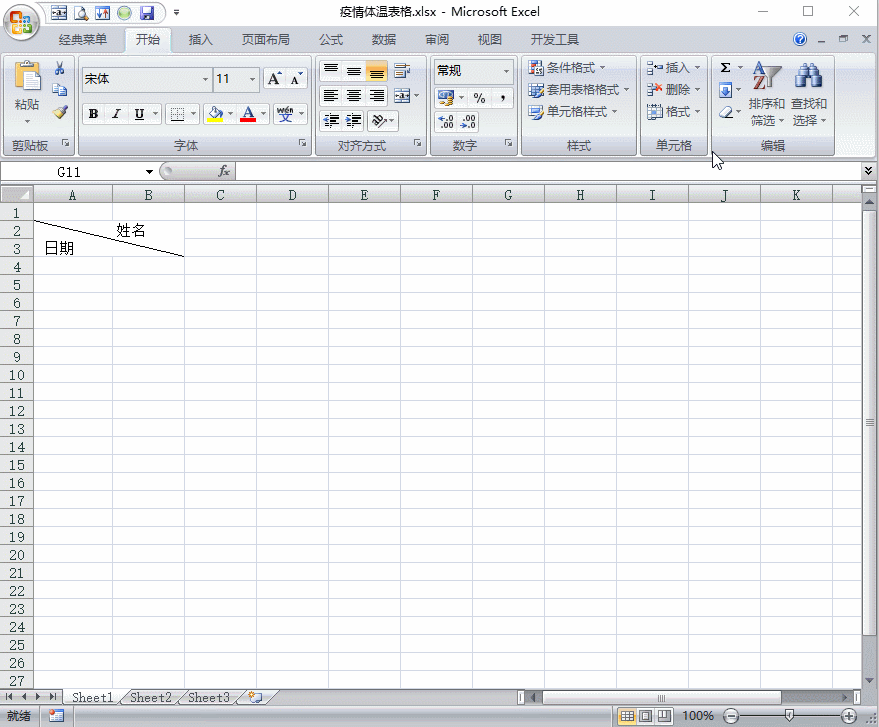Image resolution: width=879 pixels, height=727 pixels.
Task: Apply percent style format
Action: pyautogui.click(x=479, y=98)
